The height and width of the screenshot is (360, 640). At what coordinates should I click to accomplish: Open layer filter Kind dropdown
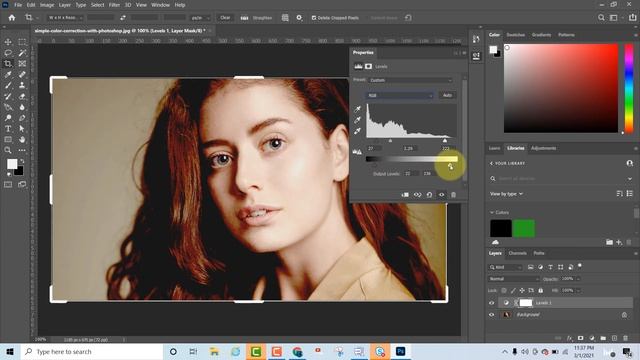click(505, 267)
